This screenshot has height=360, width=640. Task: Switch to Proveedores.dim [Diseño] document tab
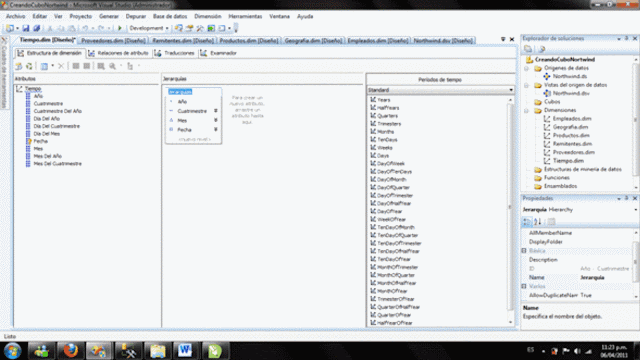click(x=113, y=40)
